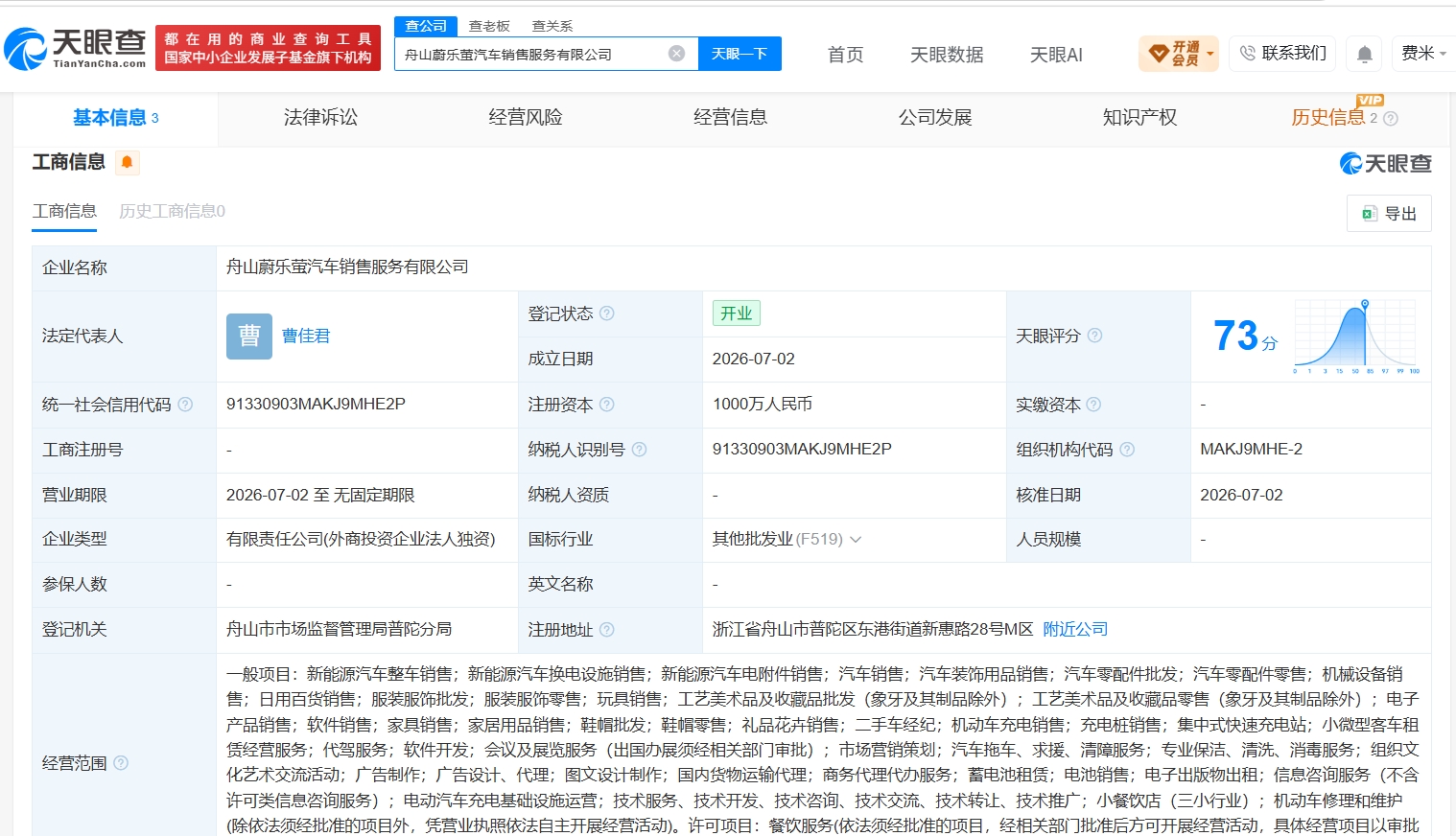Select the 查老板 search mode tab
The height and width of the screenshot is (836, 1456).
(489, 26)
